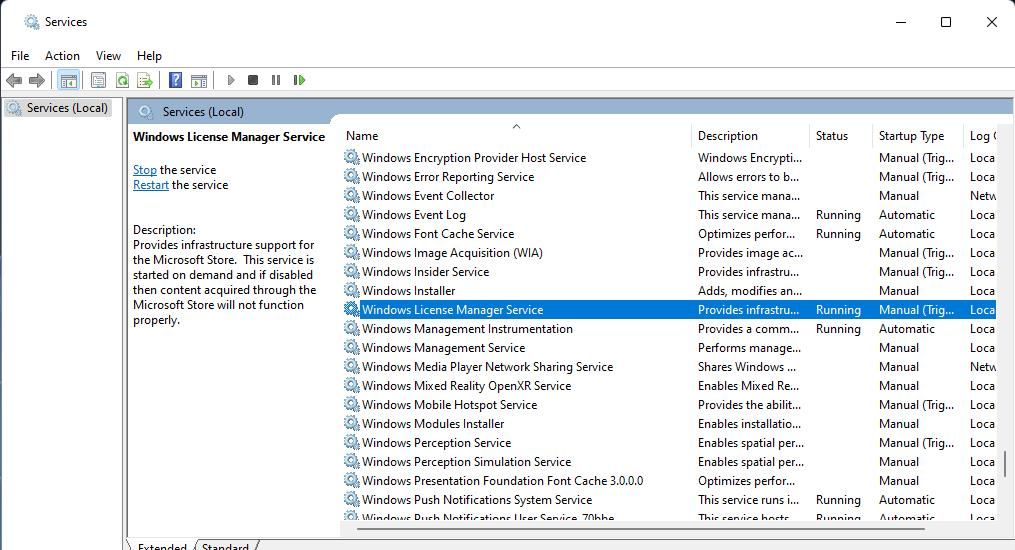Click gear icon beside Windows Error Reporting Service
Viewport: 1015px width, 550px height.
click(351, 177)
